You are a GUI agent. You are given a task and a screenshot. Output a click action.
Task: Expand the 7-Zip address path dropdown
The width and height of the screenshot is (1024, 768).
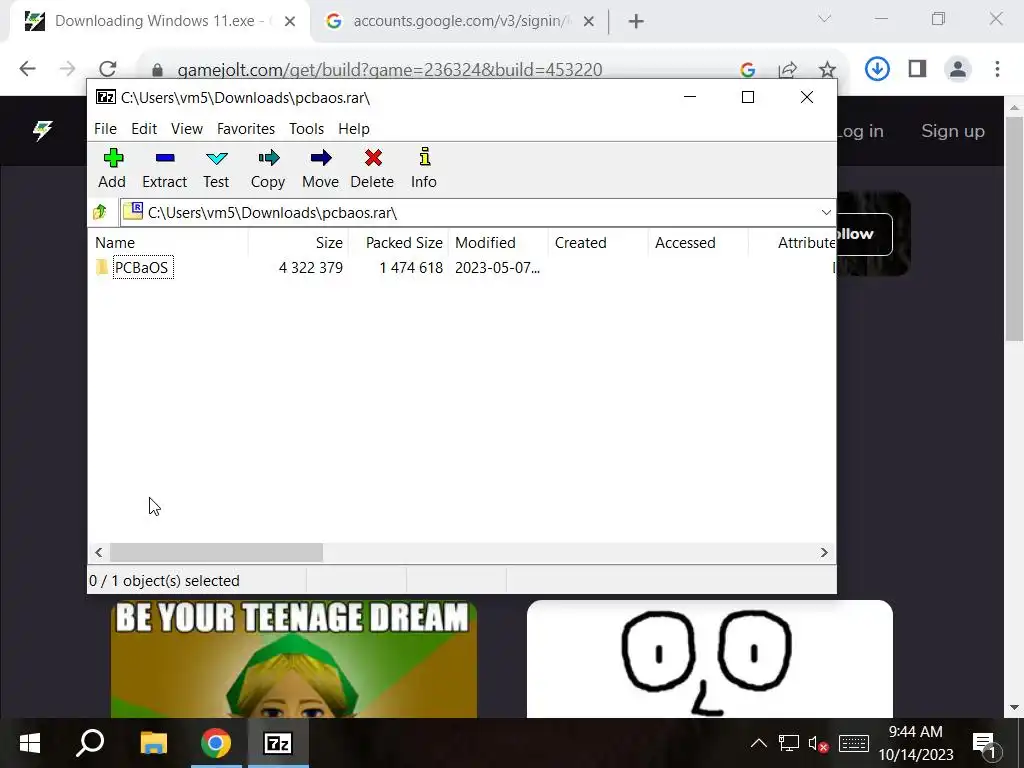[x=826, y=212]
